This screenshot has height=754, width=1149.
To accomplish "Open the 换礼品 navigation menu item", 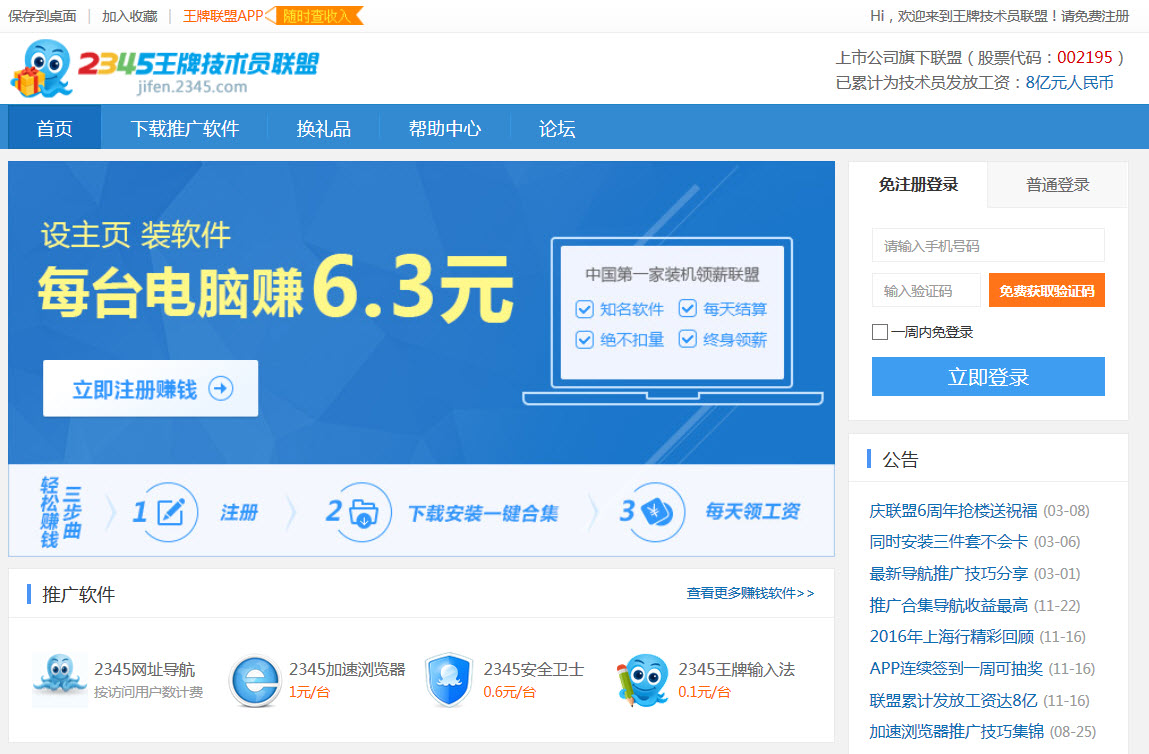I will coord(323,128).
